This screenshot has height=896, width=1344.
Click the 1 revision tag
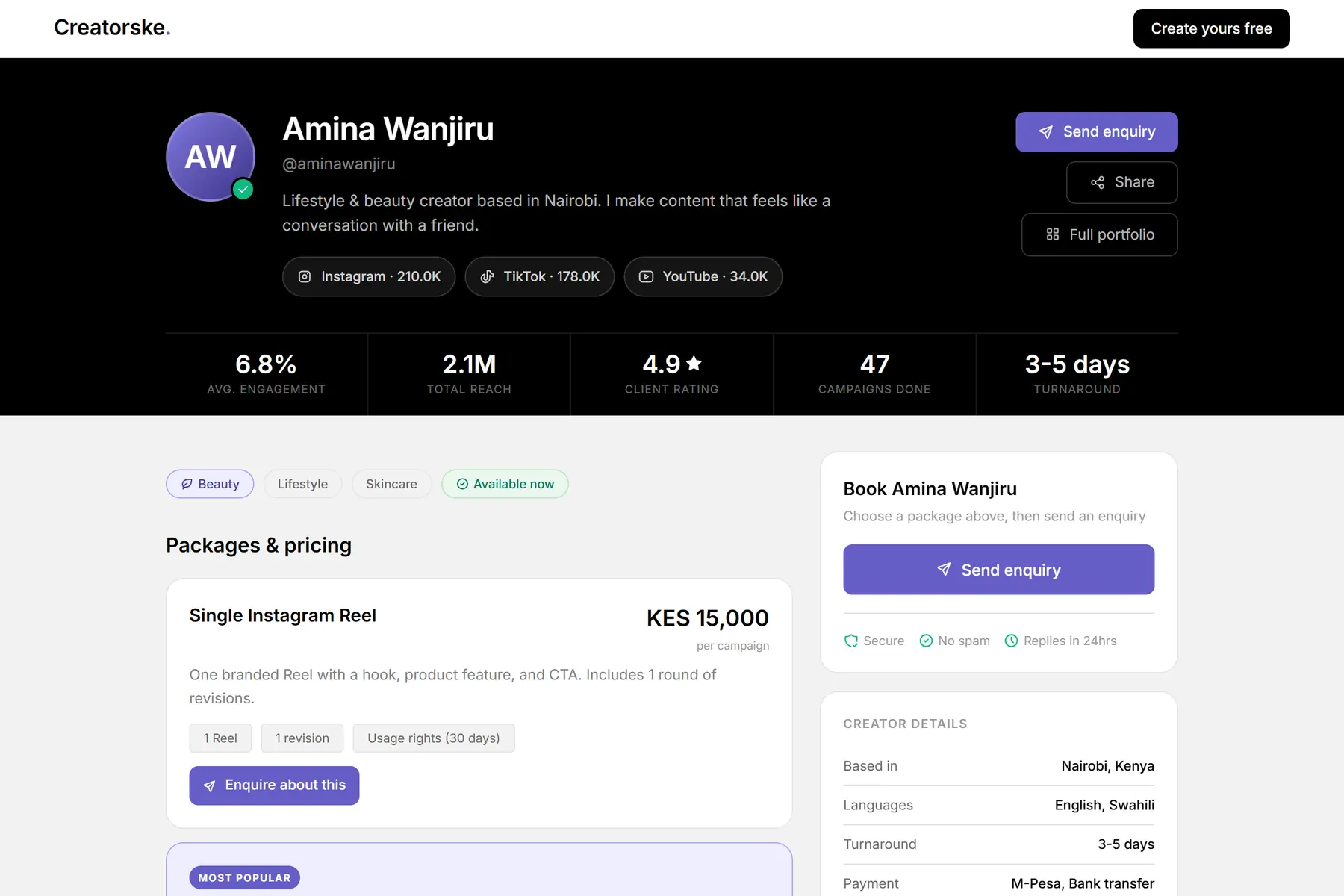pos(302,738)
